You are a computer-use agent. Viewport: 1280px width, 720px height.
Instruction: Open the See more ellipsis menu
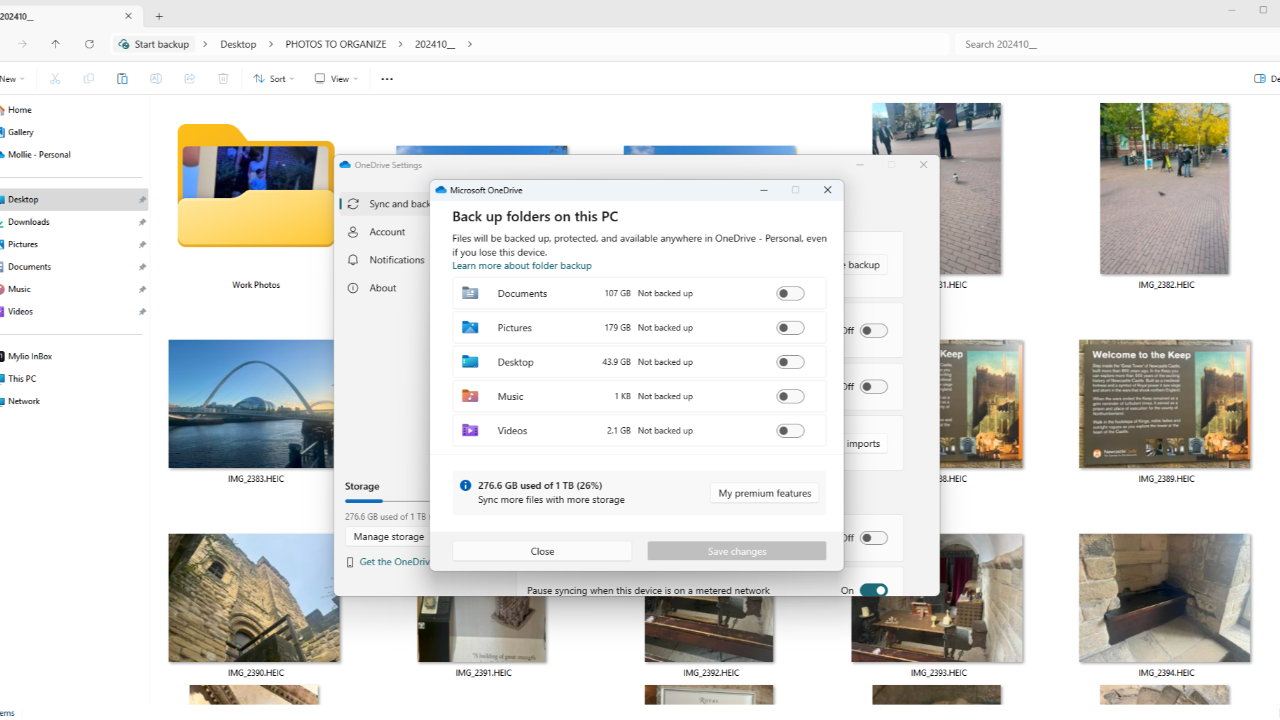click(387, 79)
